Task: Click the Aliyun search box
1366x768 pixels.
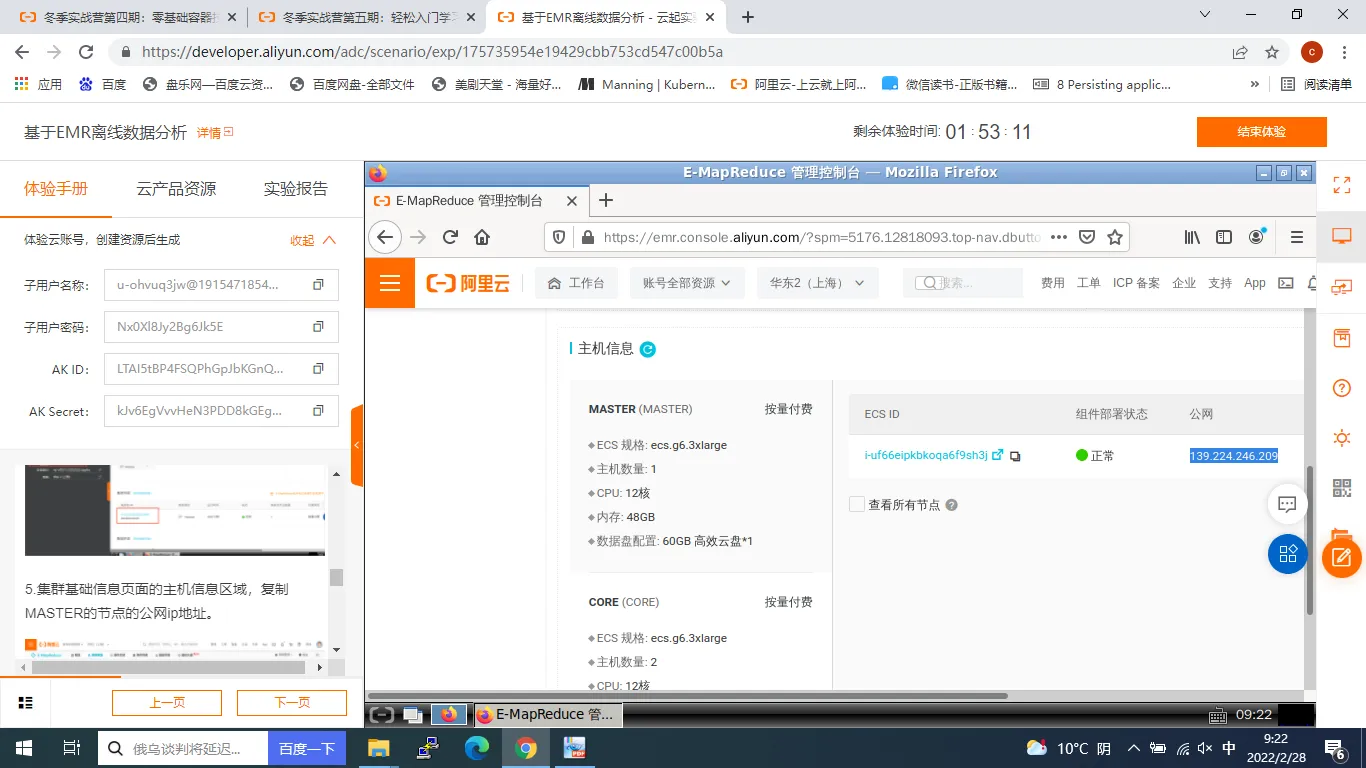Action: pyautogui.click(x=963, y=283)
